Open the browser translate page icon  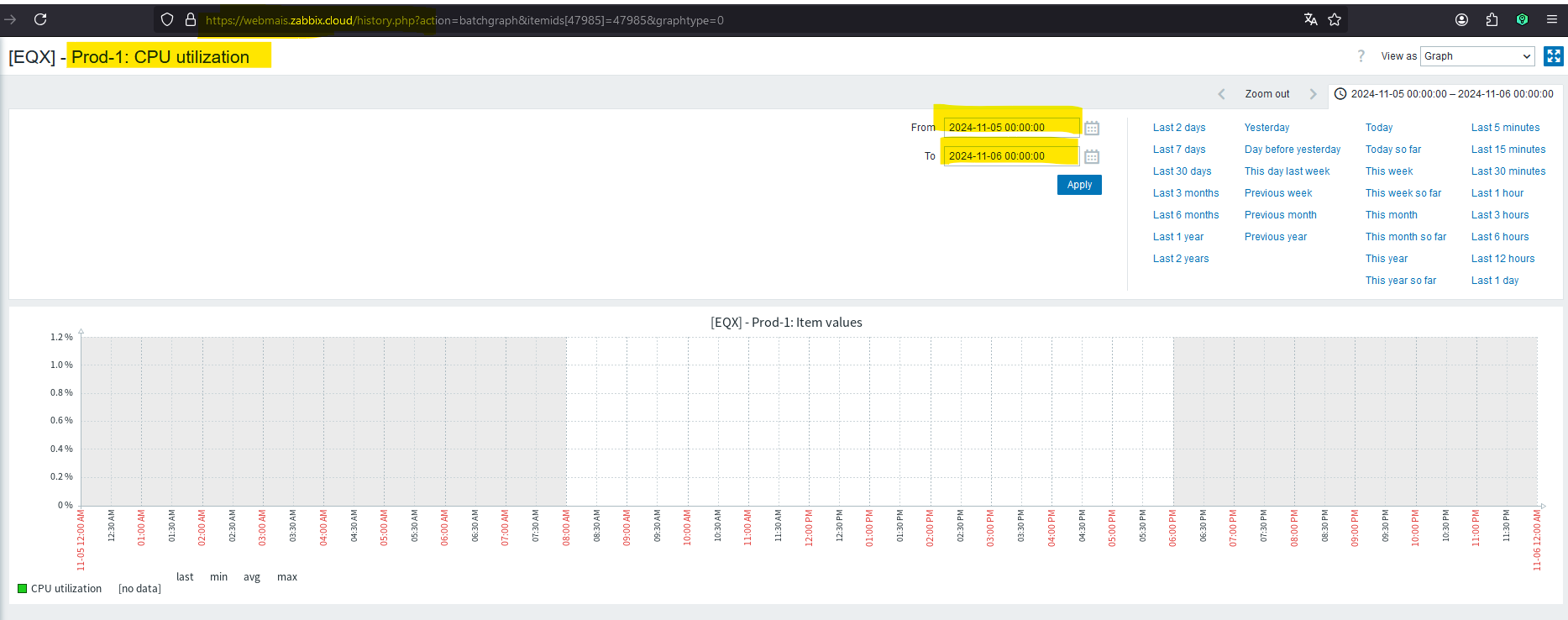pos(1310,19)
